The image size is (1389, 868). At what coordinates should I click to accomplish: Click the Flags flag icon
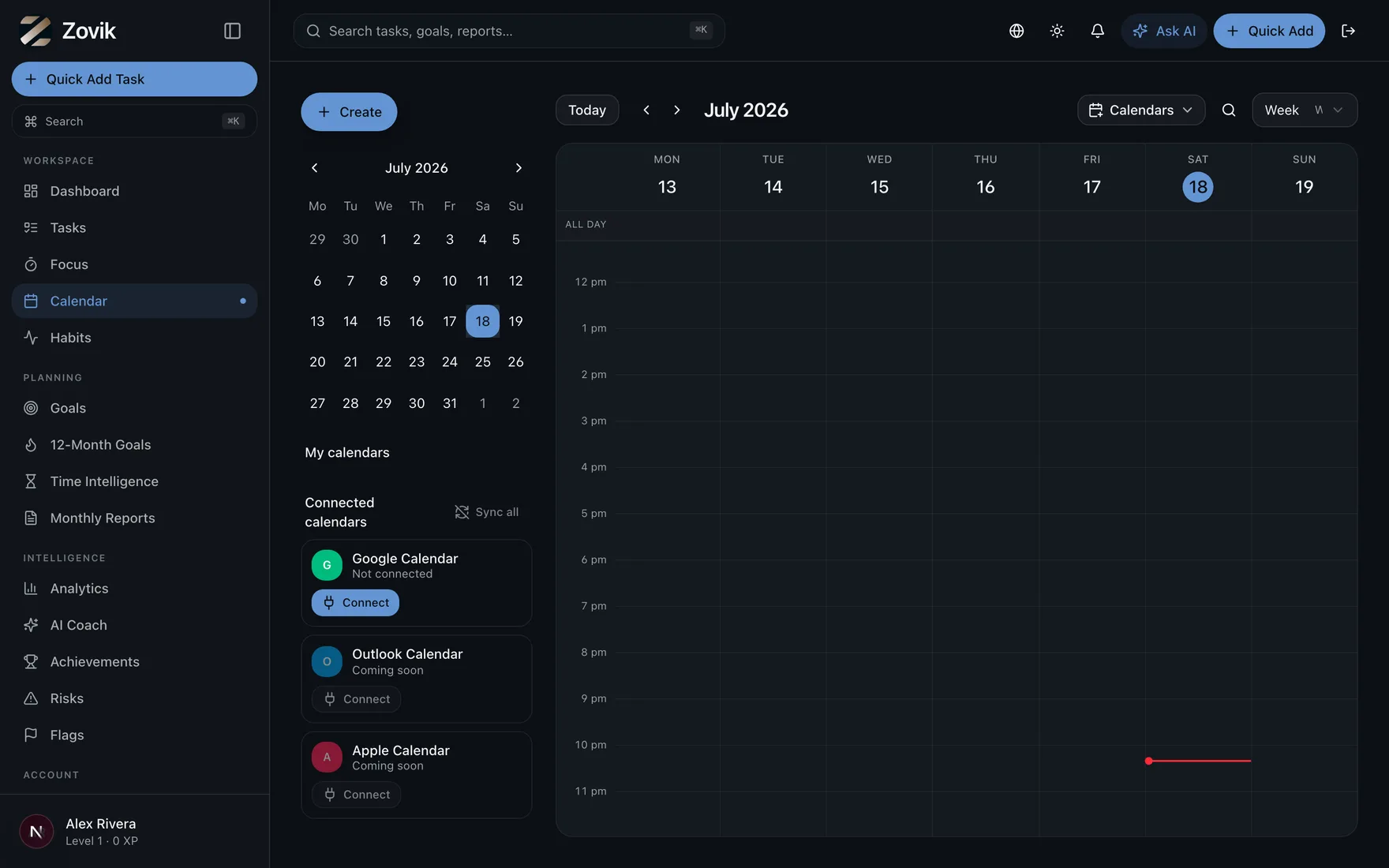[x=31, y=735]
